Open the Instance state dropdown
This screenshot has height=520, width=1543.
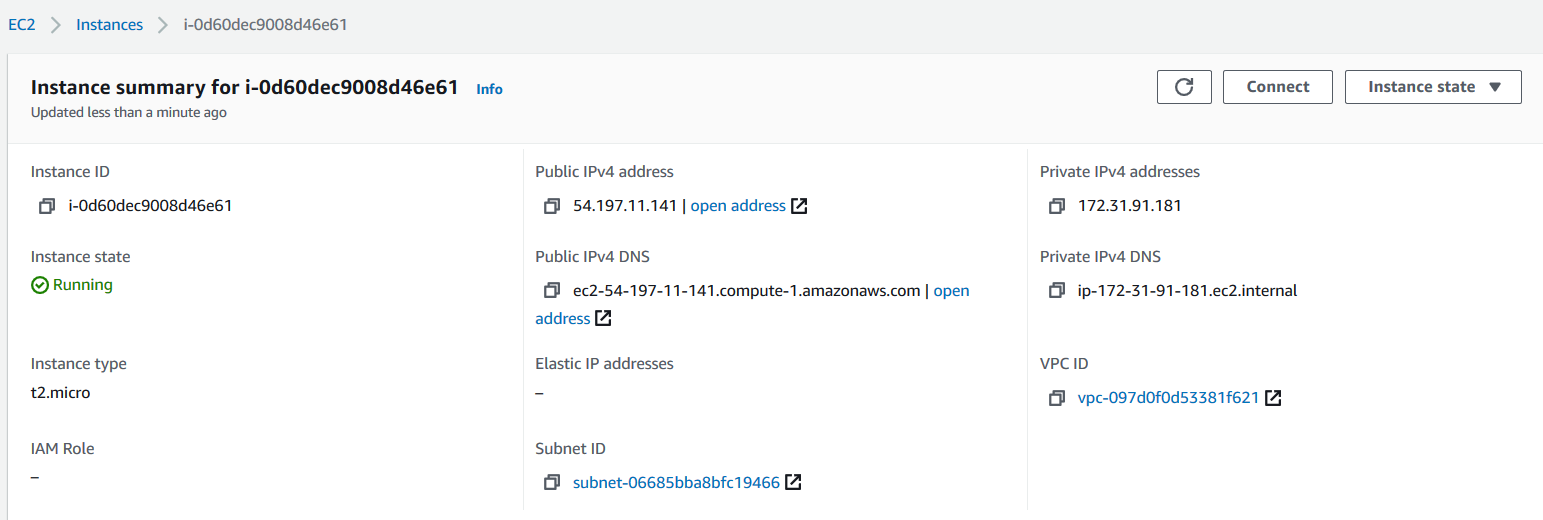tap(1433, 87)
